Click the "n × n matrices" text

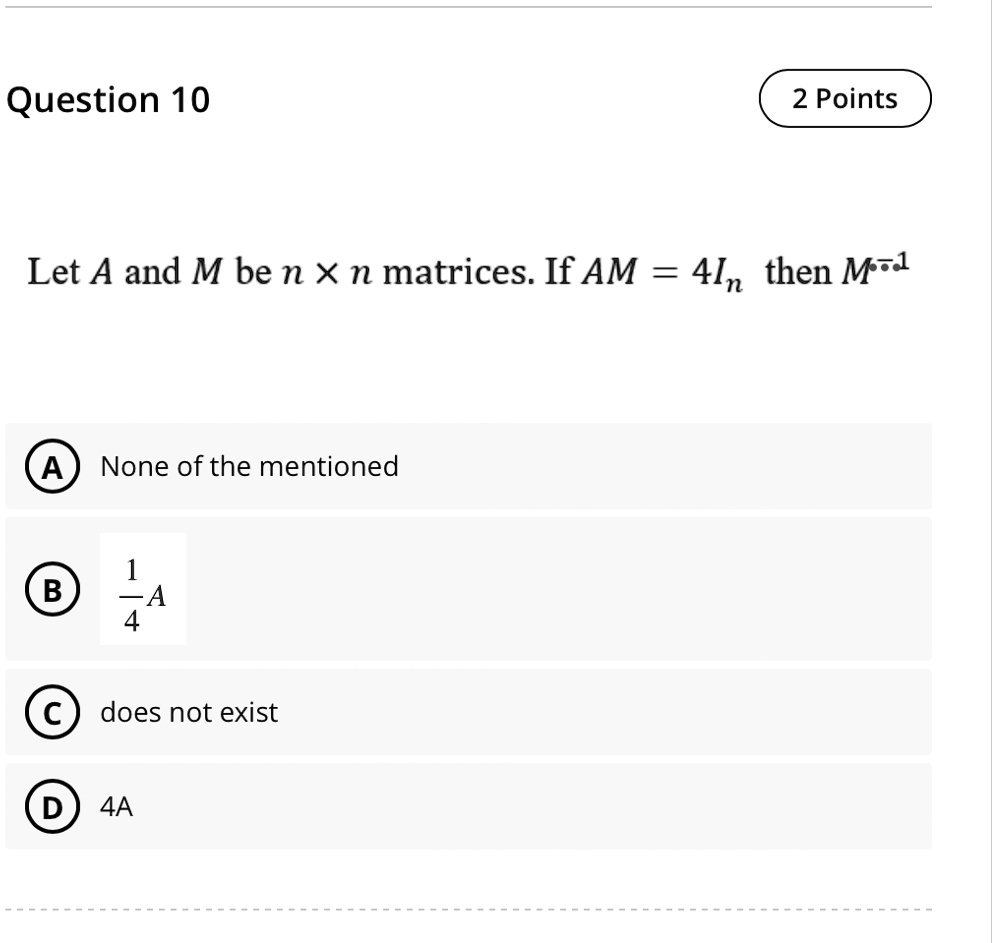(408, 272)
